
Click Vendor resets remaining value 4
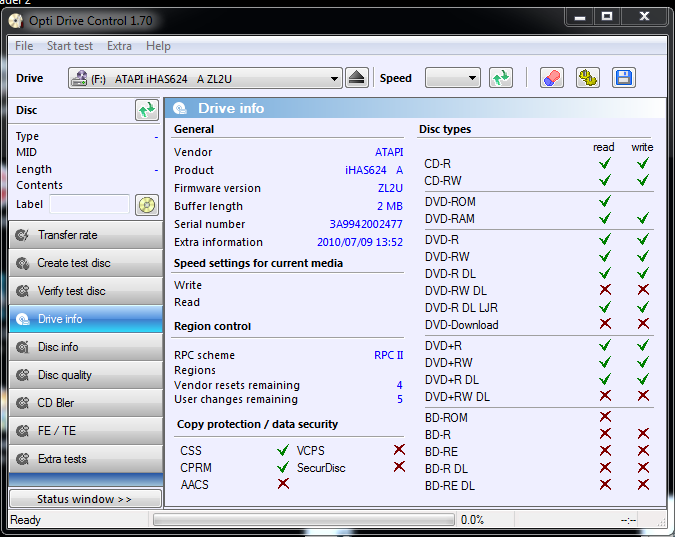pyautogui.click(x=399, y=385)
